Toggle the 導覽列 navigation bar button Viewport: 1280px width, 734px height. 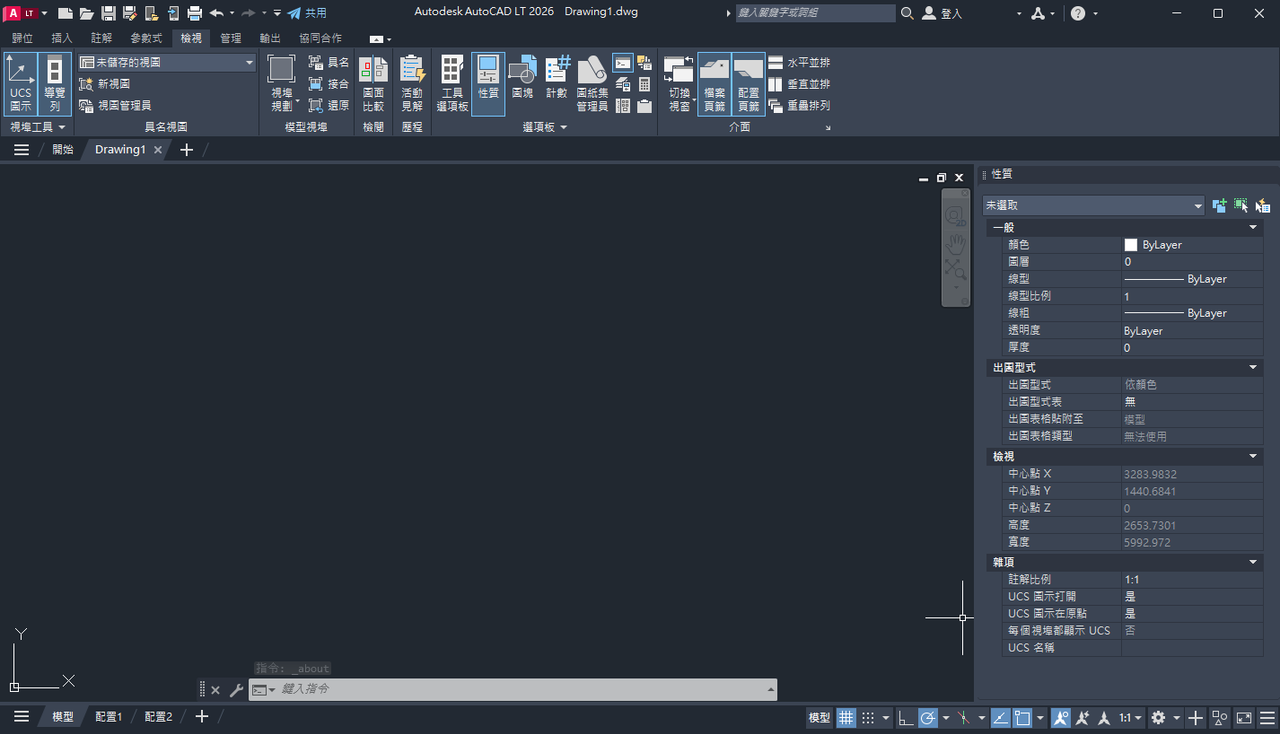coord(55,84)
